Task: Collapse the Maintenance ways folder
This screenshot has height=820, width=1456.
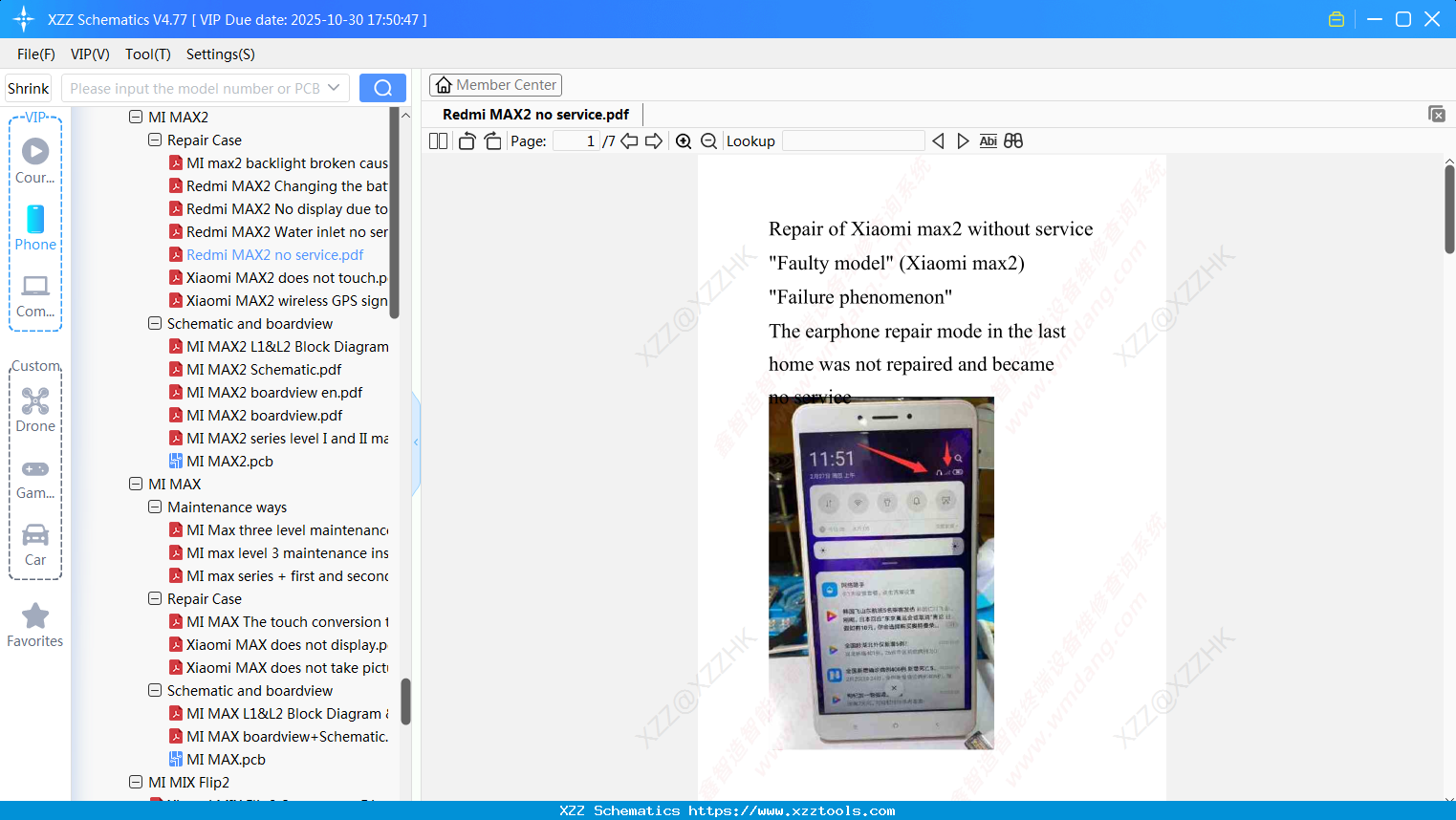Action: point(155,507)
